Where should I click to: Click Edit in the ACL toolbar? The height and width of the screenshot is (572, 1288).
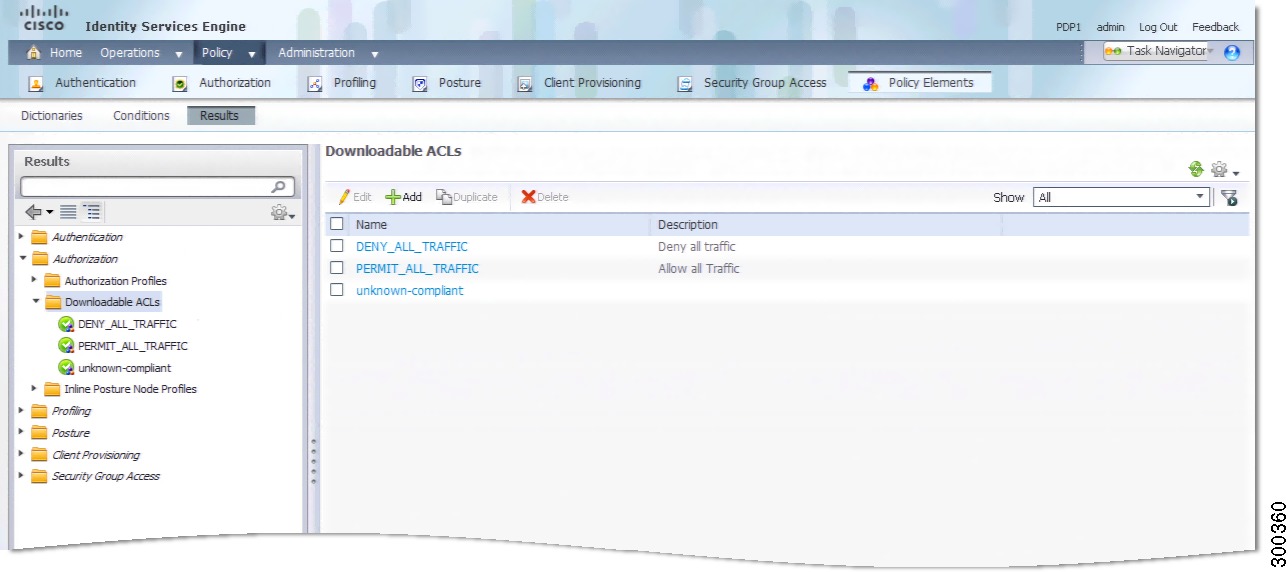(355, 197)
